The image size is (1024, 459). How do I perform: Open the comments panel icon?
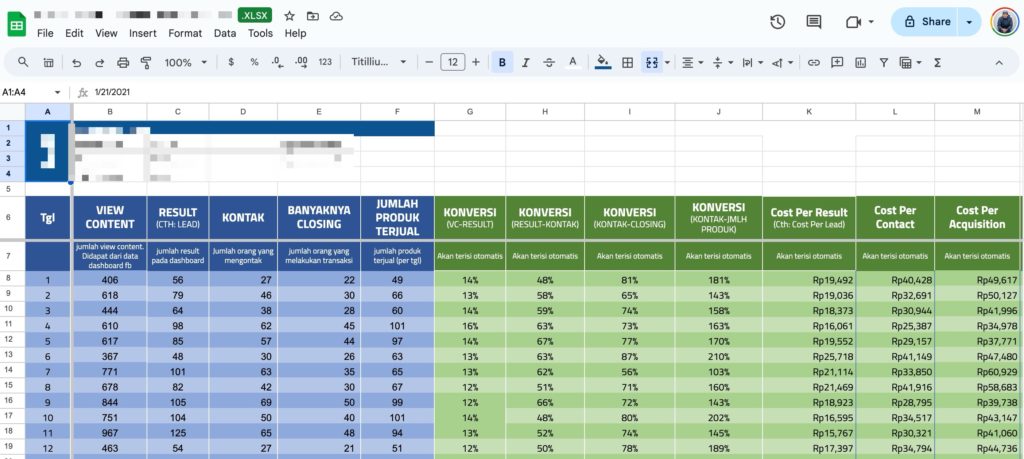pyautogui.click(x=814, y=21)
